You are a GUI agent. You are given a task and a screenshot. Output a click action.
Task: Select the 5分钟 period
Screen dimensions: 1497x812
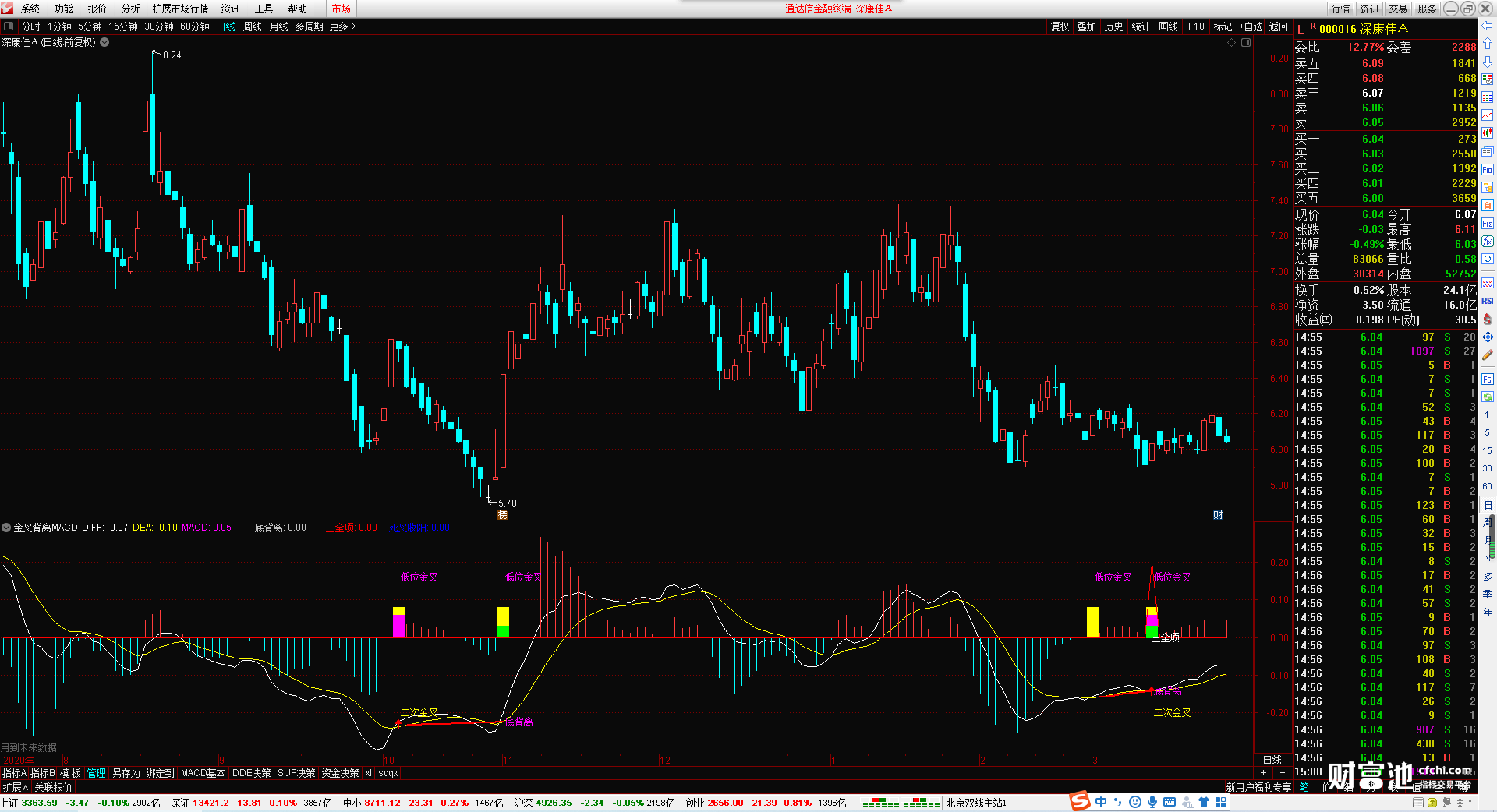[90, 26]
